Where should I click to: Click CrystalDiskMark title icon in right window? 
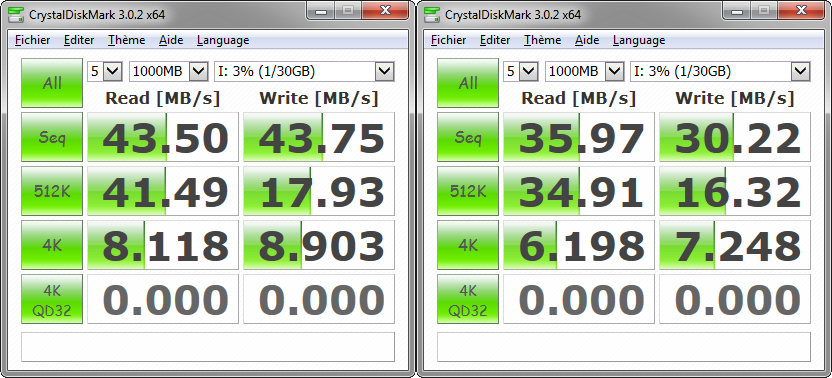433,14
